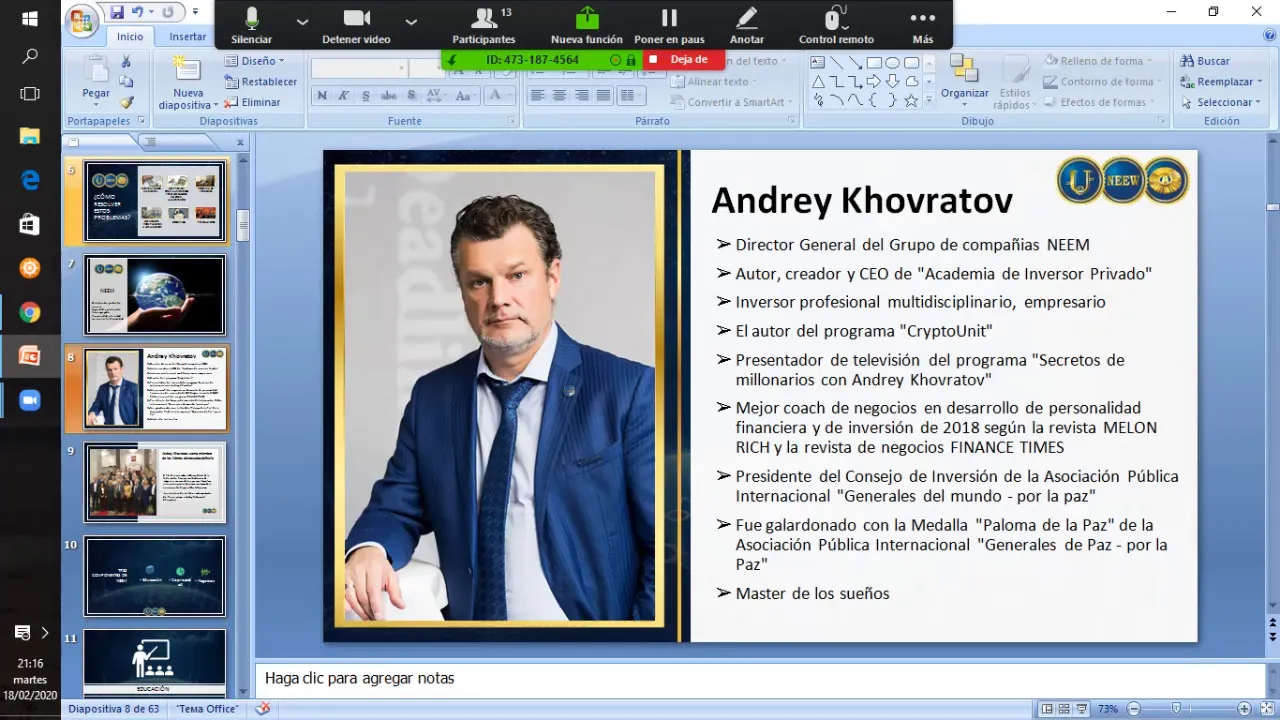Open the Anotar annotation tool
This screenshot has width=1280, height=720.
[x=746, y=25]
